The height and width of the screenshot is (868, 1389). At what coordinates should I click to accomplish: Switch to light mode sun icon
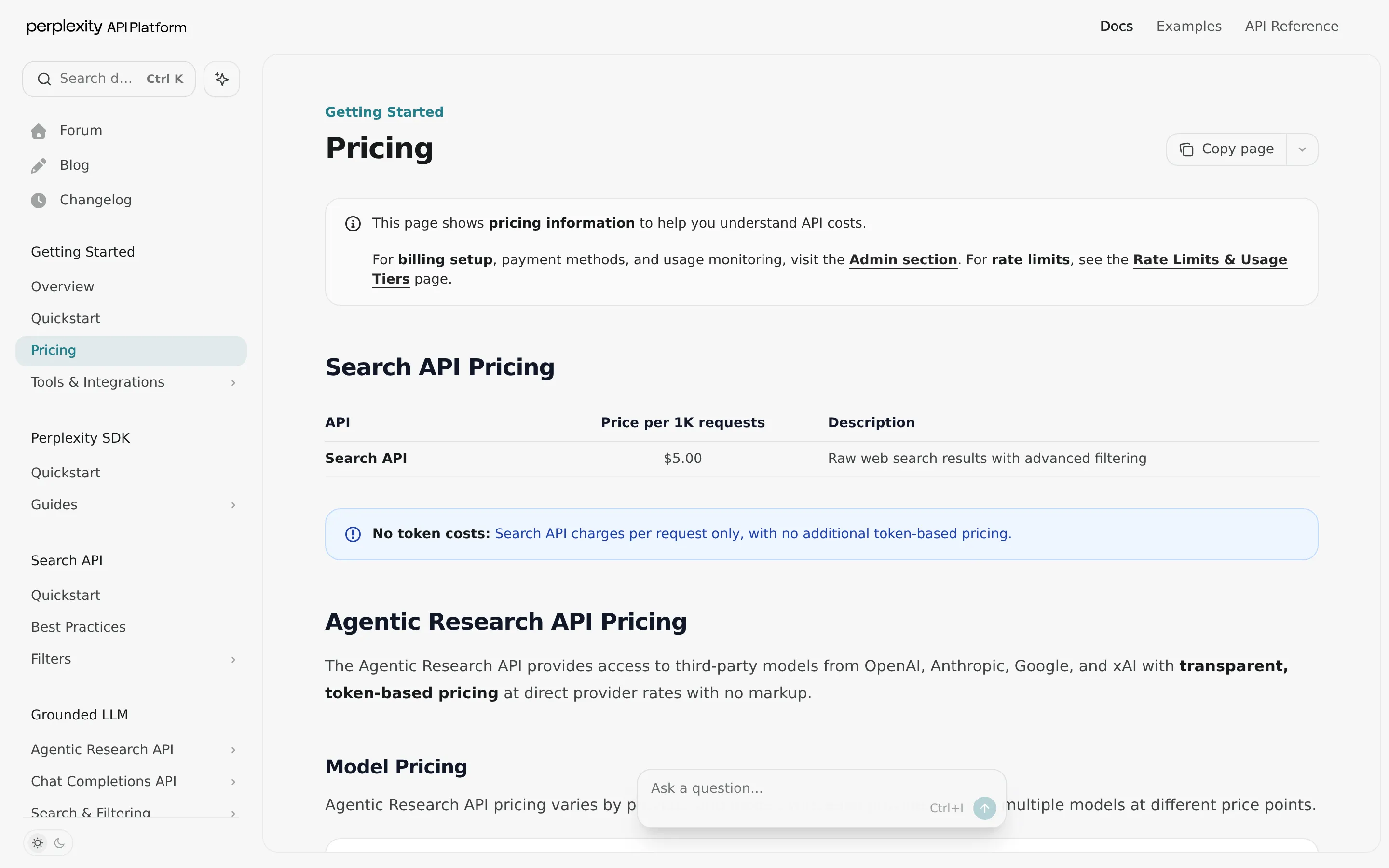[x=38, y=843]
